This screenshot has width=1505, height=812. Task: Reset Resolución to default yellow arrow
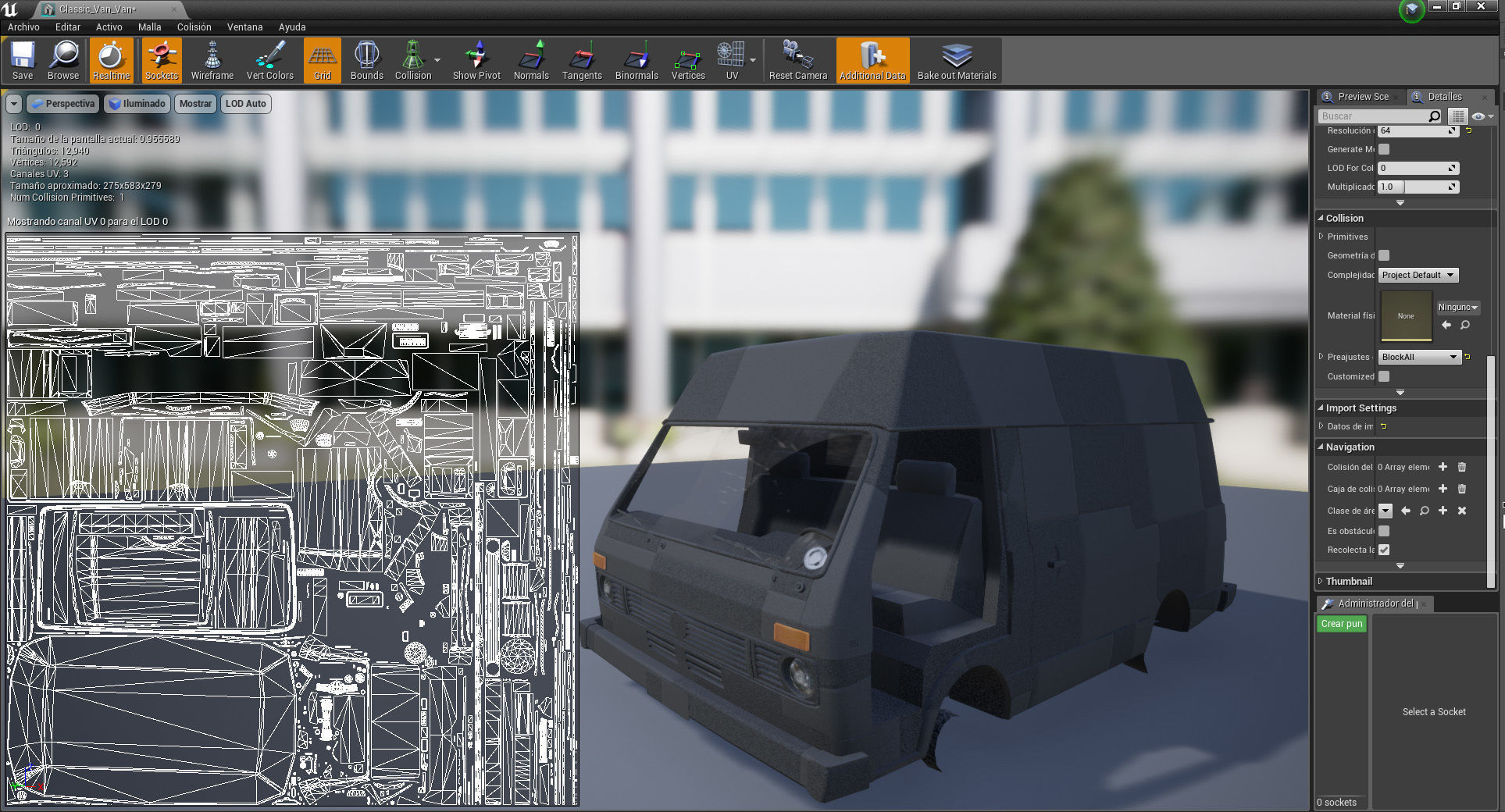pyautogui.click(x=1468, y=130)
